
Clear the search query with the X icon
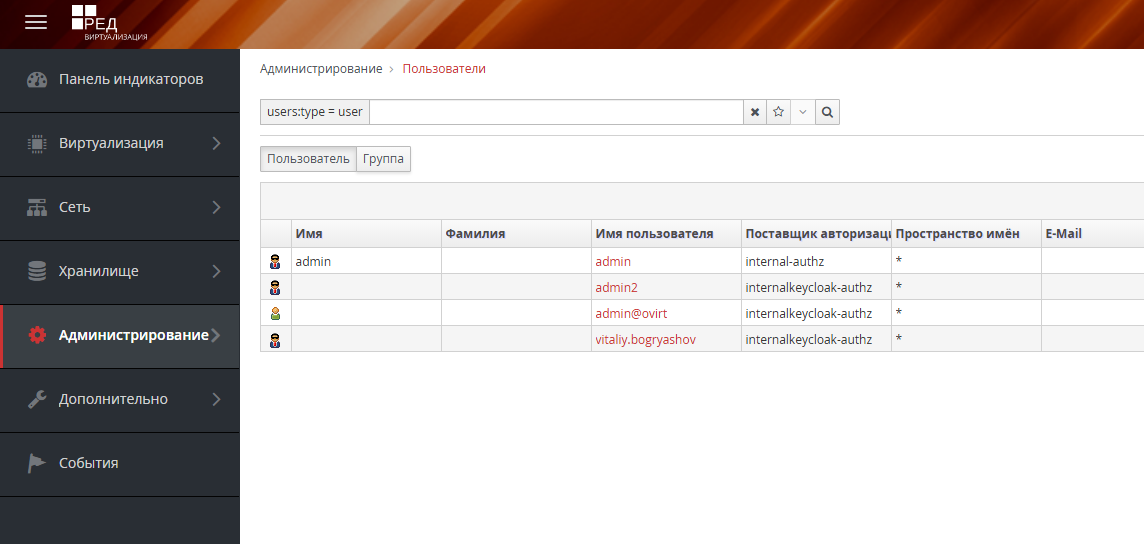point(755,112)
